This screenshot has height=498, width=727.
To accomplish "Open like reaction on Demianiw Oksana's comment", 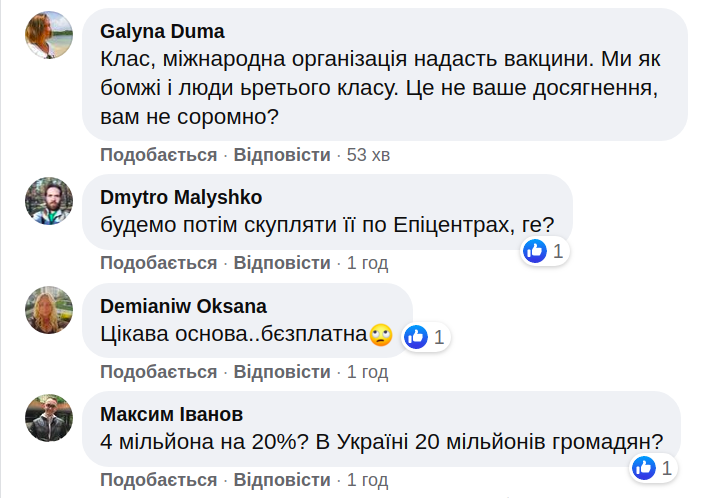I will (426, 337).
